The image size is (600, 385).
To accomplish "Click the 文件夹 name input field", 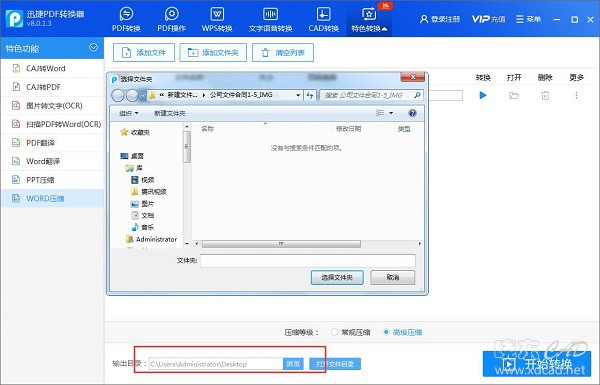I will (308, 261).
